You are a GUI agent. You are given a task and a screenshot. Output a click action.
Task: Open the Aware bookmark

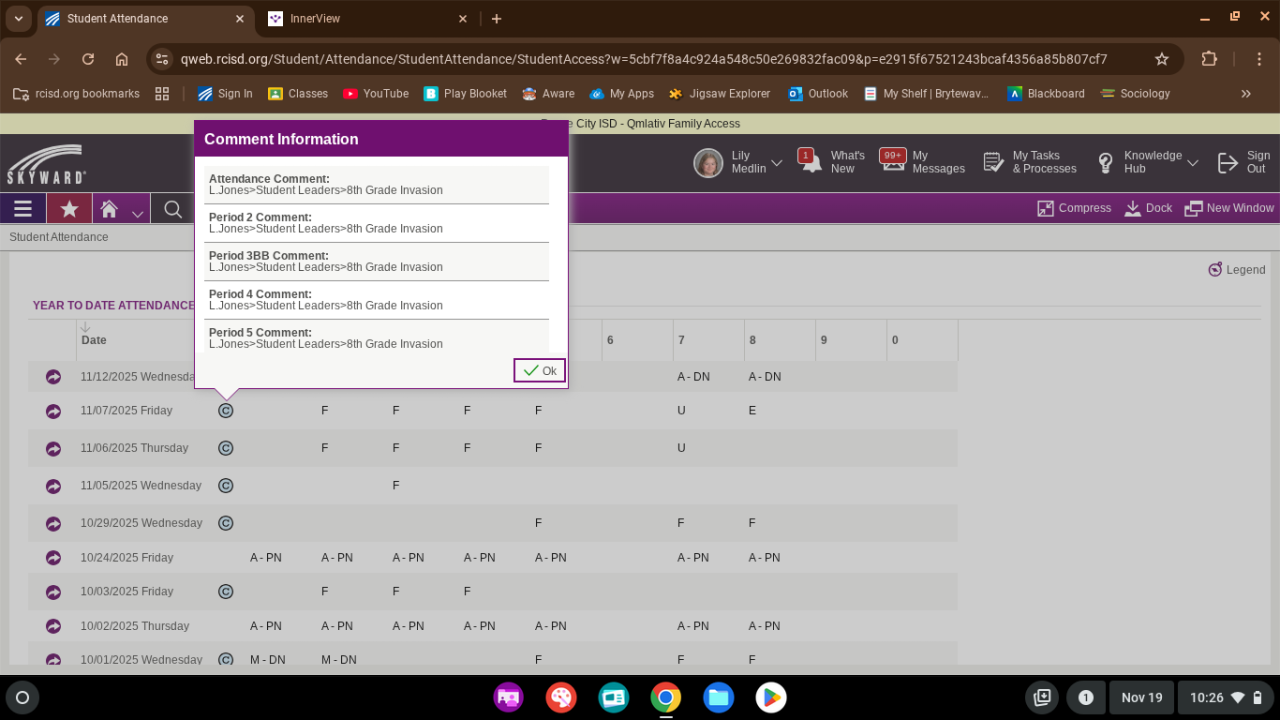coord(548,94)
